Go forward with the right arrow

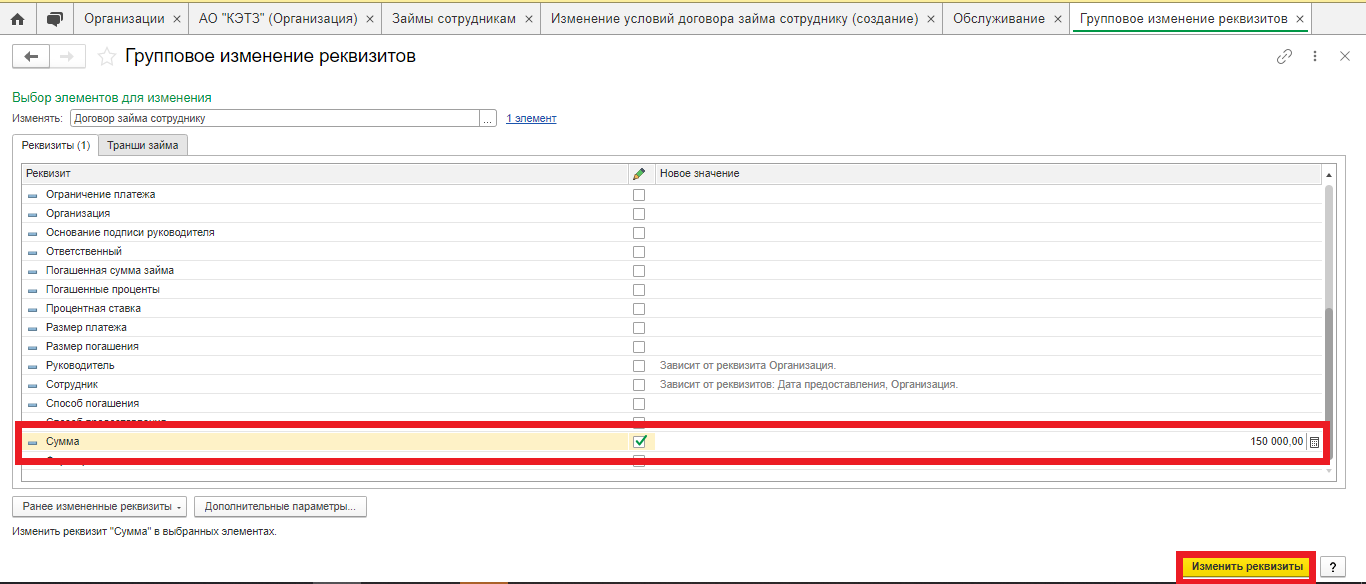pyautogui.click(x=67, y=57)
